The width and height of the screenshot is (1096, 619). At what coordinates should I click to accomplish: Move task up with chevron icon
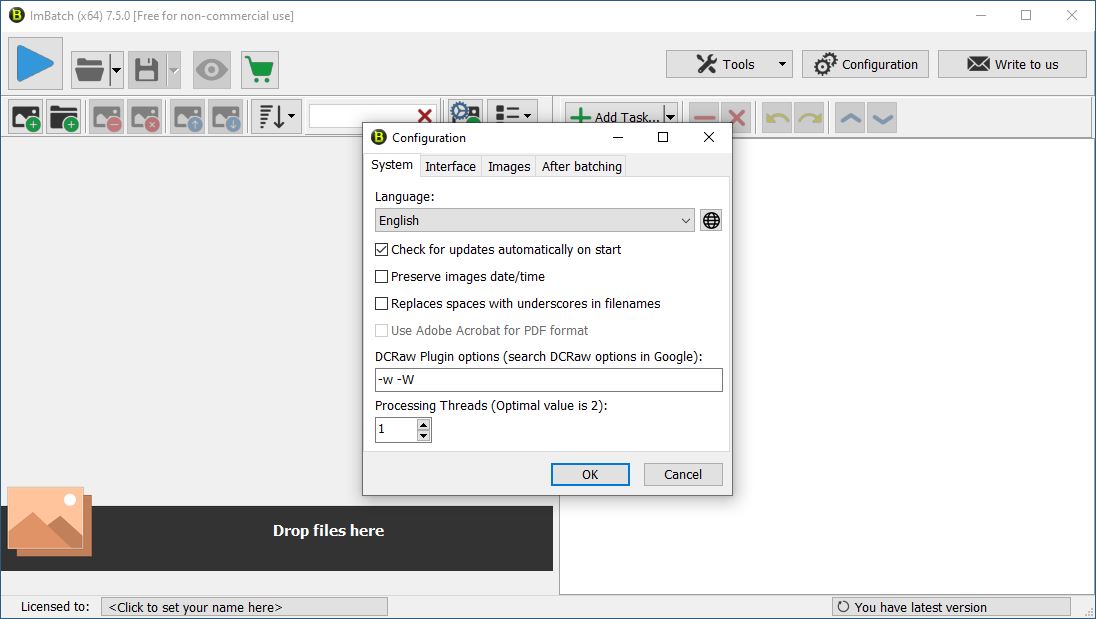click(851, 117)
